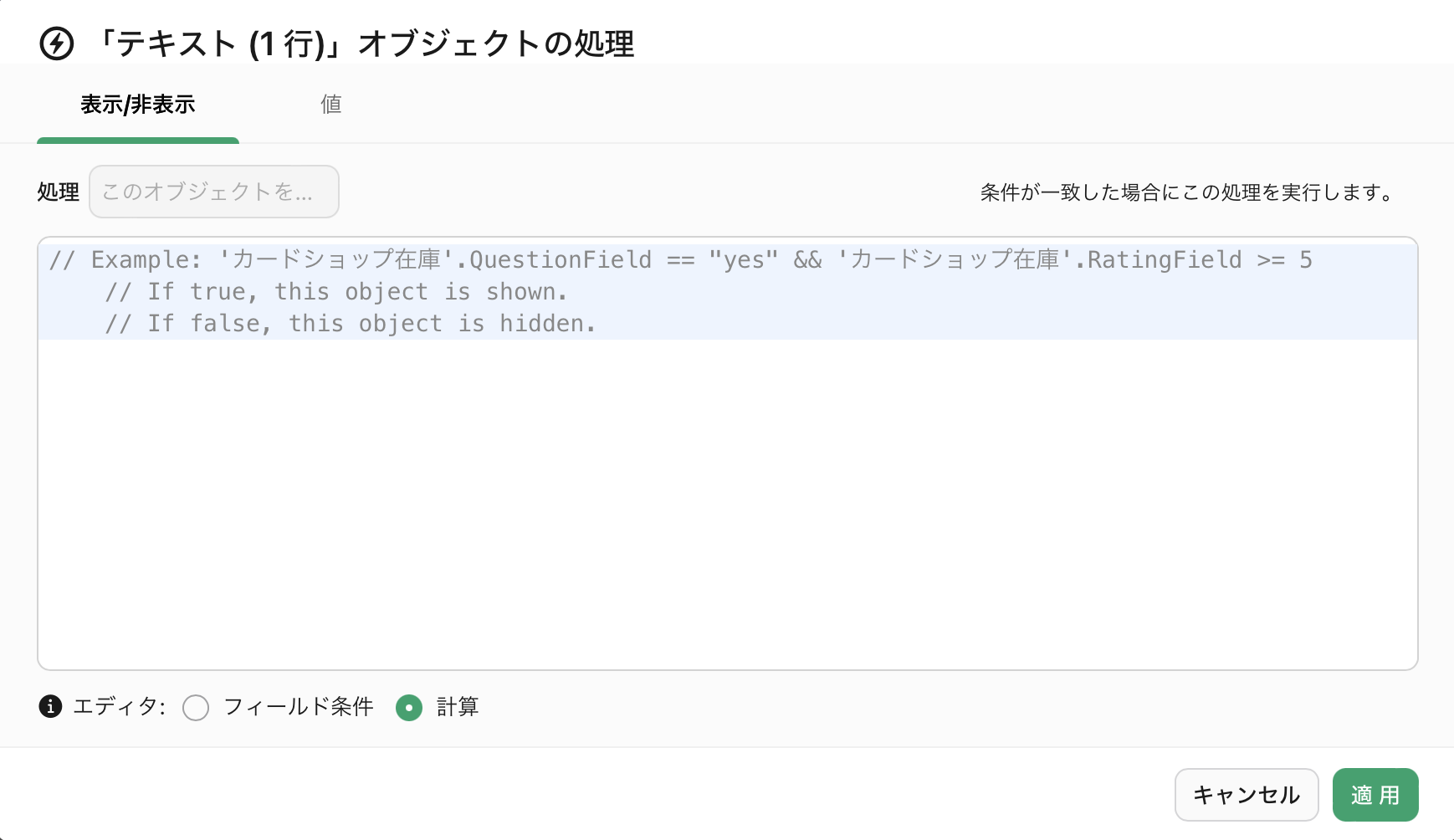Switch to the 値 tab
This screenshot has height=840, width=1454.
[x=331, y=104]
